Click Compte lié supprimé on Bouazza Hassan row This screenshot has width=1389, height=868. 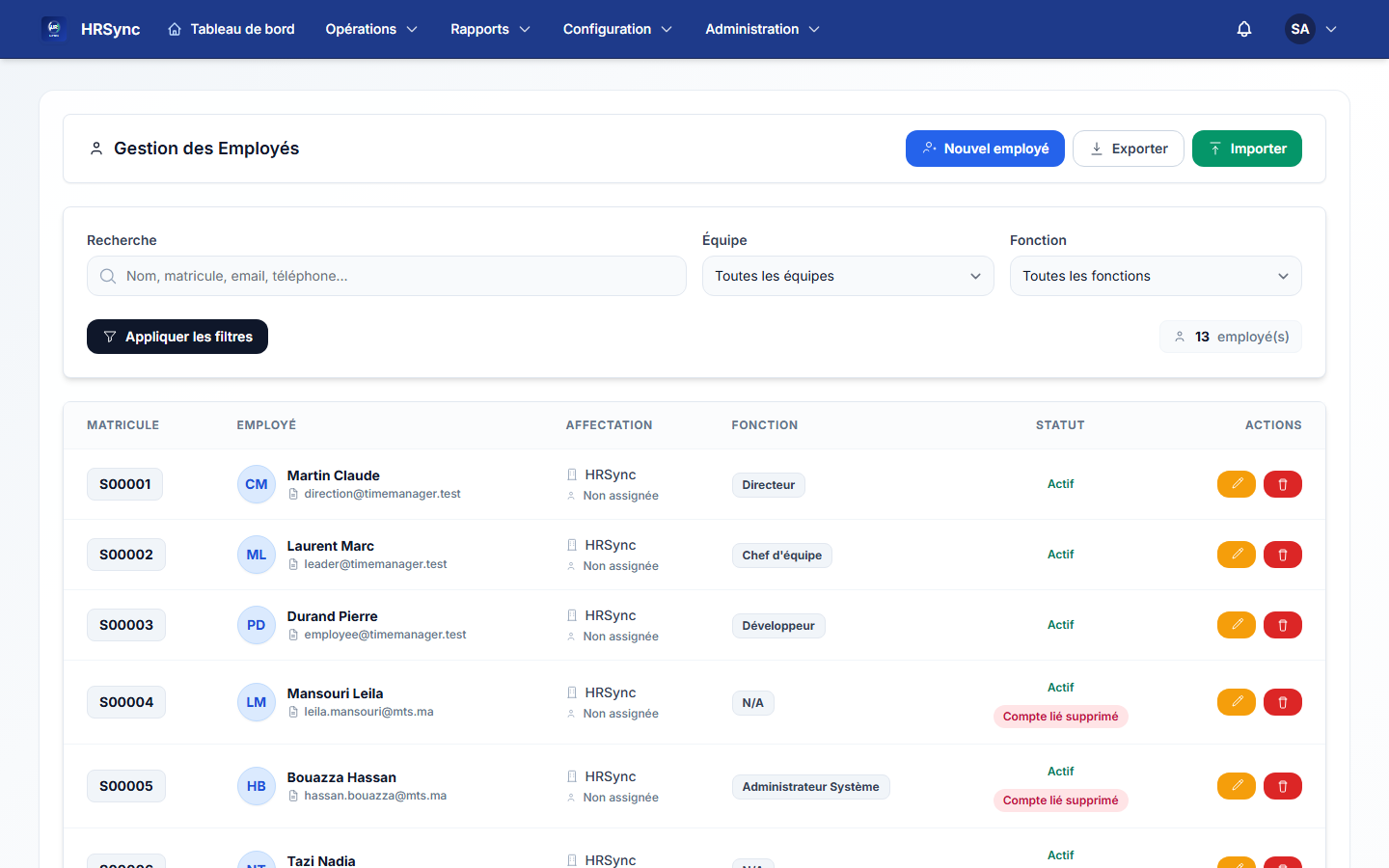pyautogui.click(x=1061, y=800)
